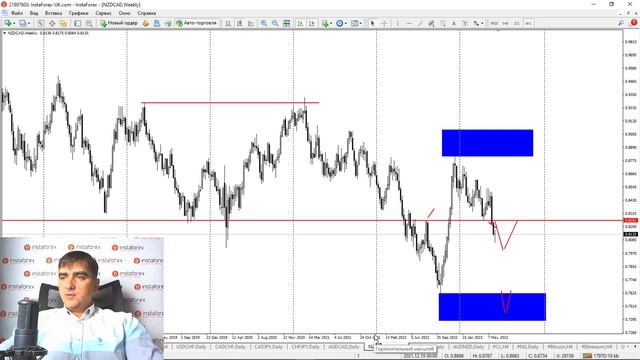Viewport: 640px width, 360px height.
Task: Switch to the #Ethereum,H4 chart tab
Action: click(x=597, y=347)
